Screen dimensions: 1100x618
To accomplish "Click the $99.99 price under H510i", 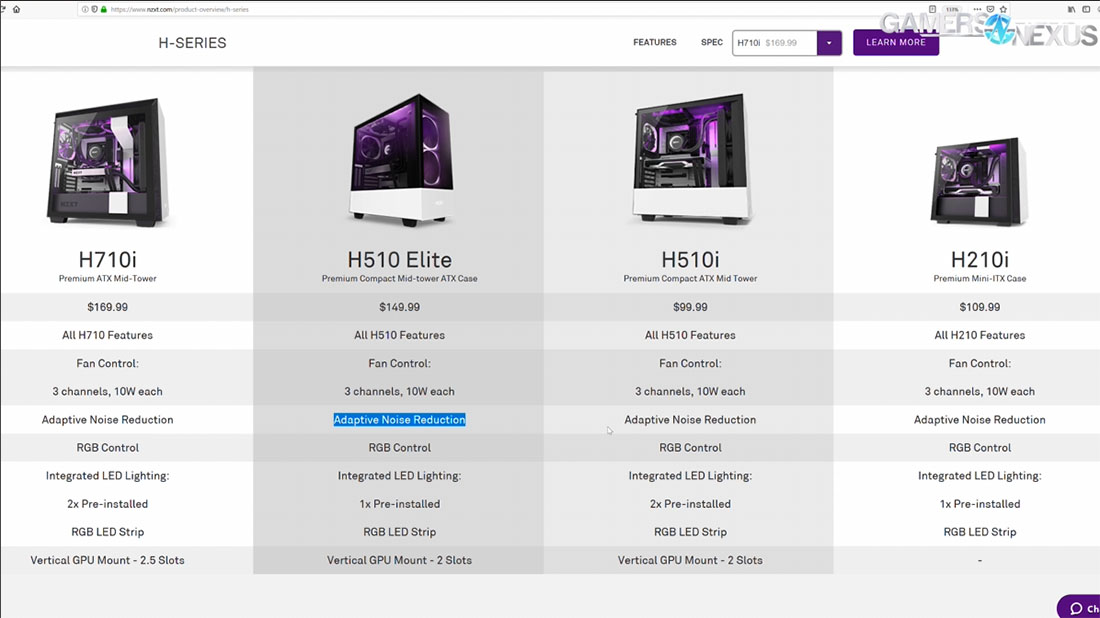I will [689, 307].
